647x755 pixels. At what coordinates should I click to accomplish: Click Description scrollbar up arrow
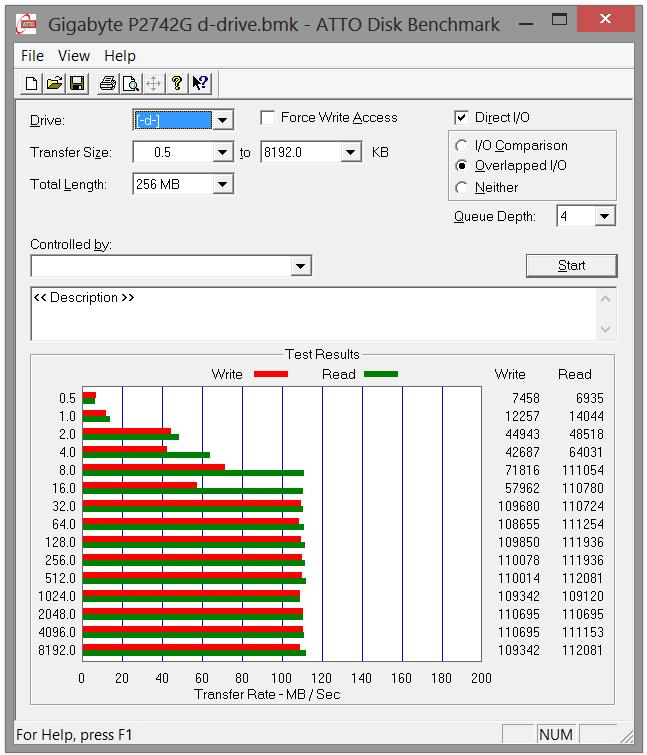coord(606,299)
